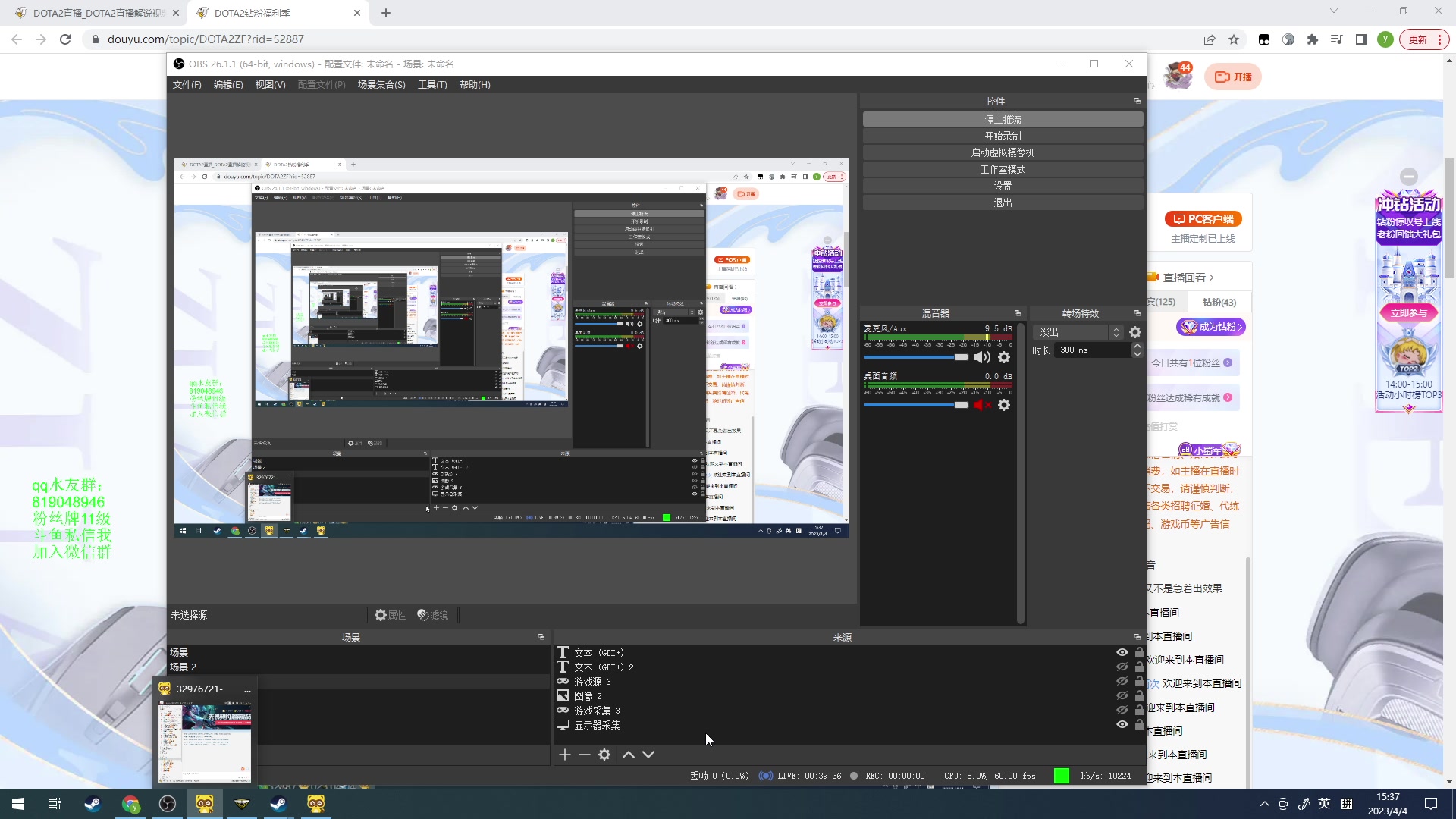Hide the 显示器采集 source

(1122, 724)
